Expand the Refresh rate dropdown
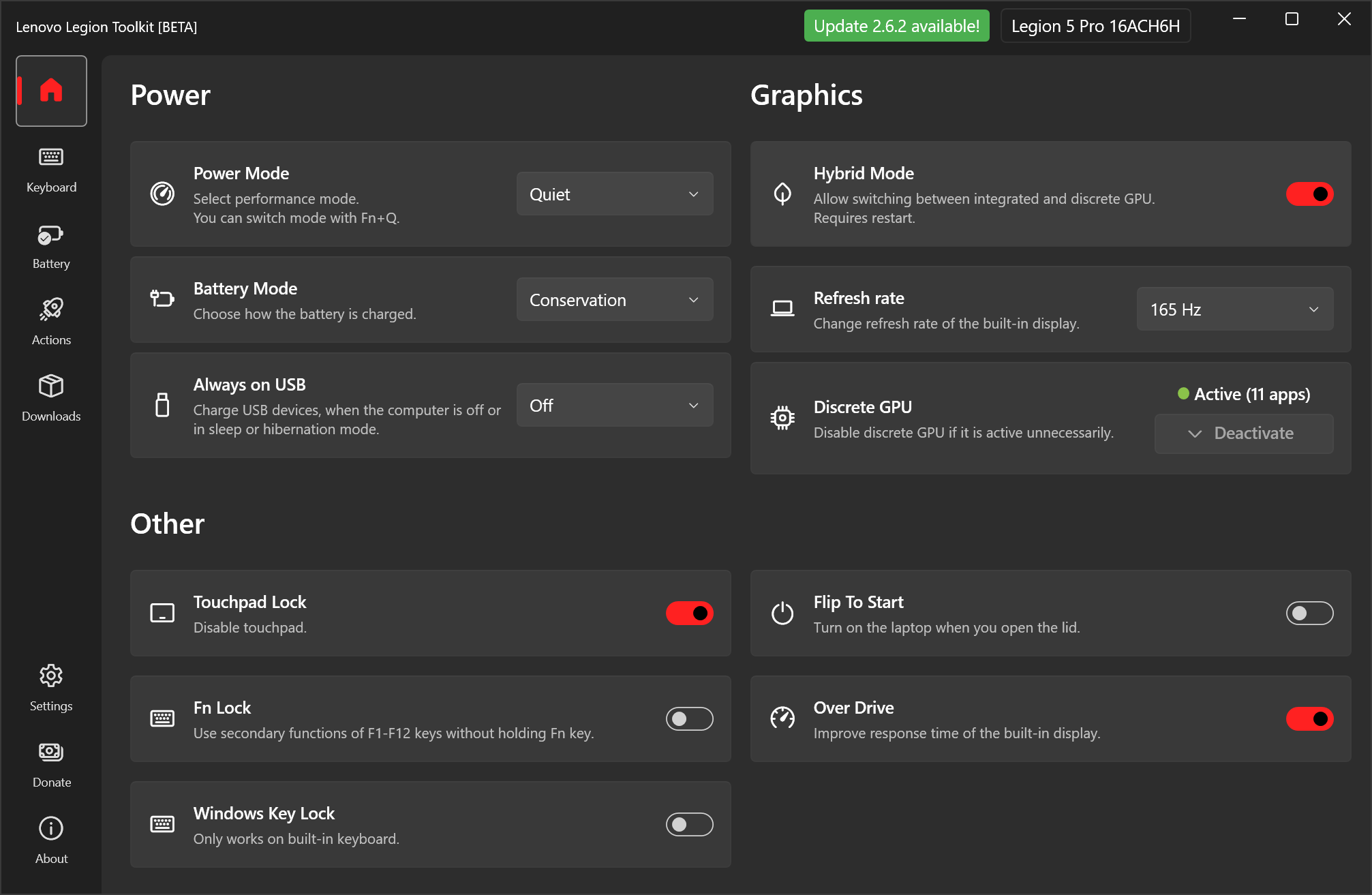The image size is (1372, 895). (x=1234, y=309)
